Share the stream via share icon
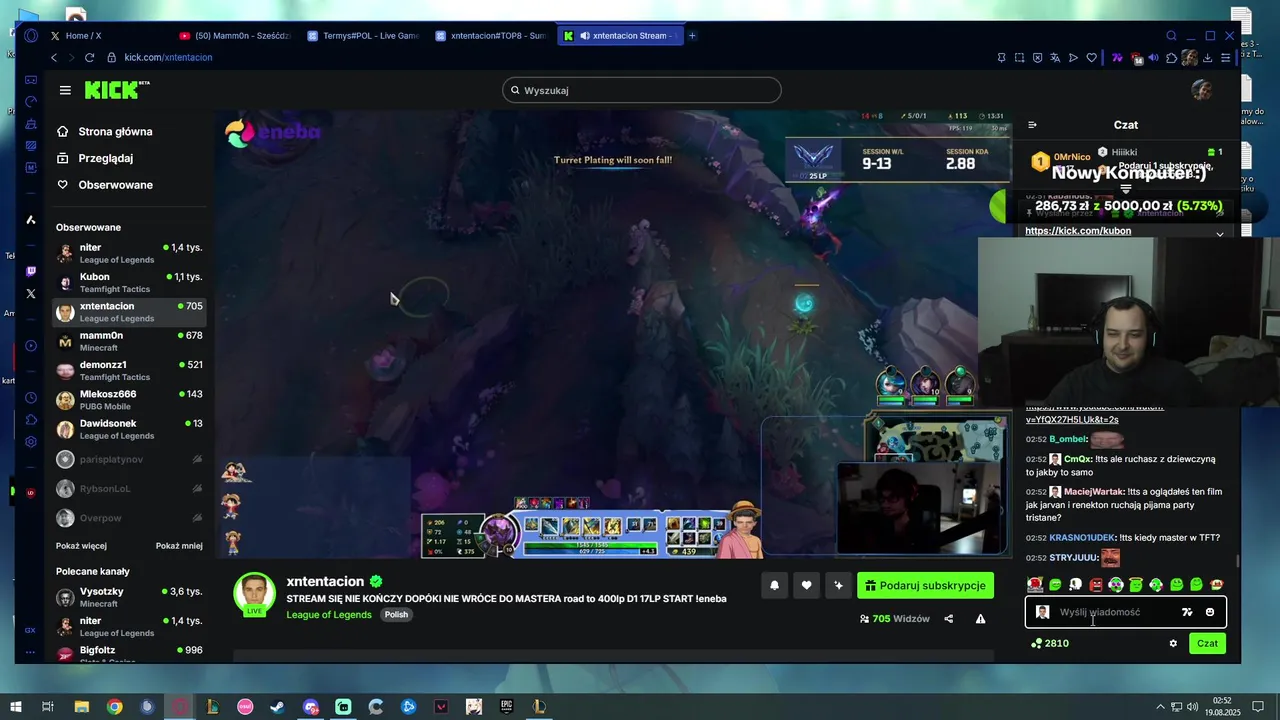 (x=949, y=619)
